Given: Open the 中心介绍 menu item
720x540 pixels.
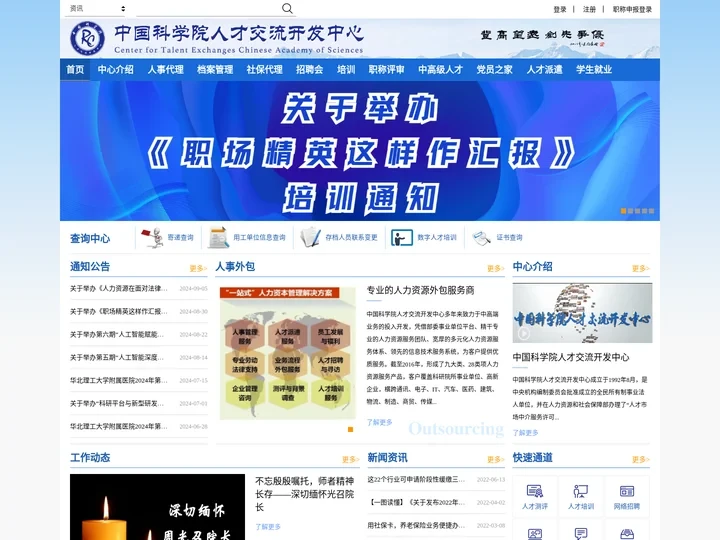Looking at the screenshot, I should click(115, 70).
